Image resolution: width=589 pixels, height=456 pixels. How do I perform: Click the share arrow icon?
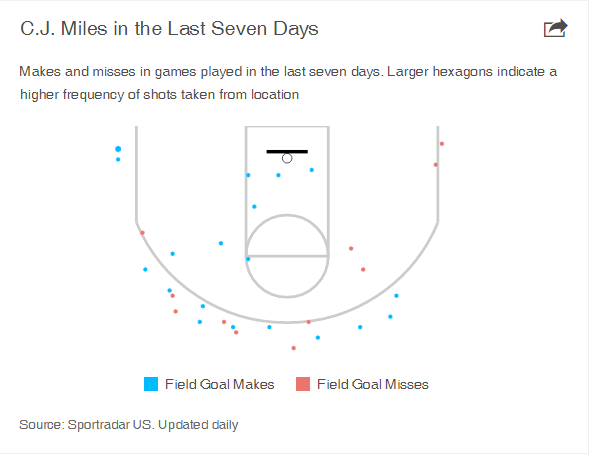[x=556, y=28]
